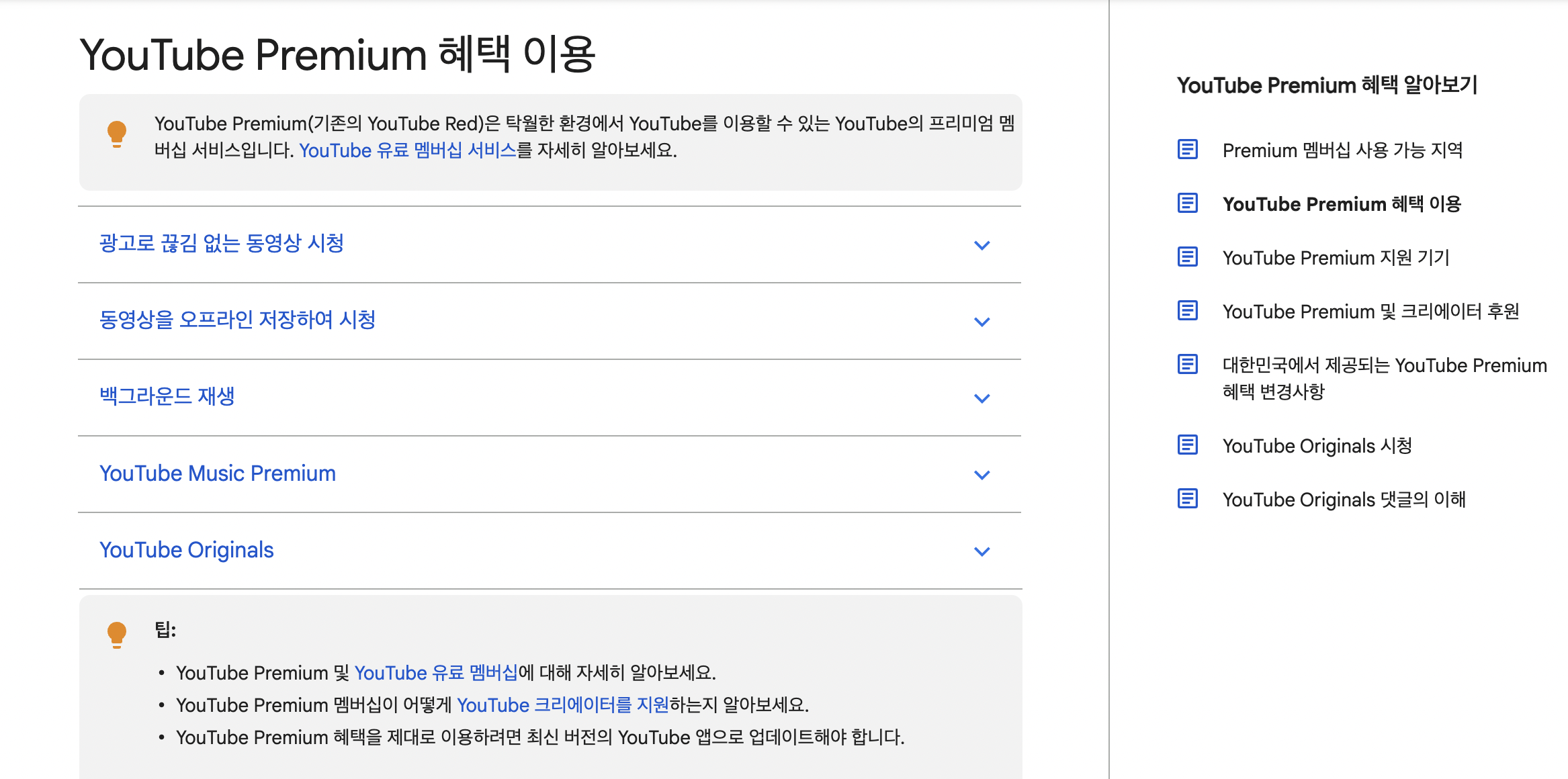Click the page title YouTube Premium 혜택 이용
The height and width of the screenshot is (779, 1568).
click(x=337, y=54)
